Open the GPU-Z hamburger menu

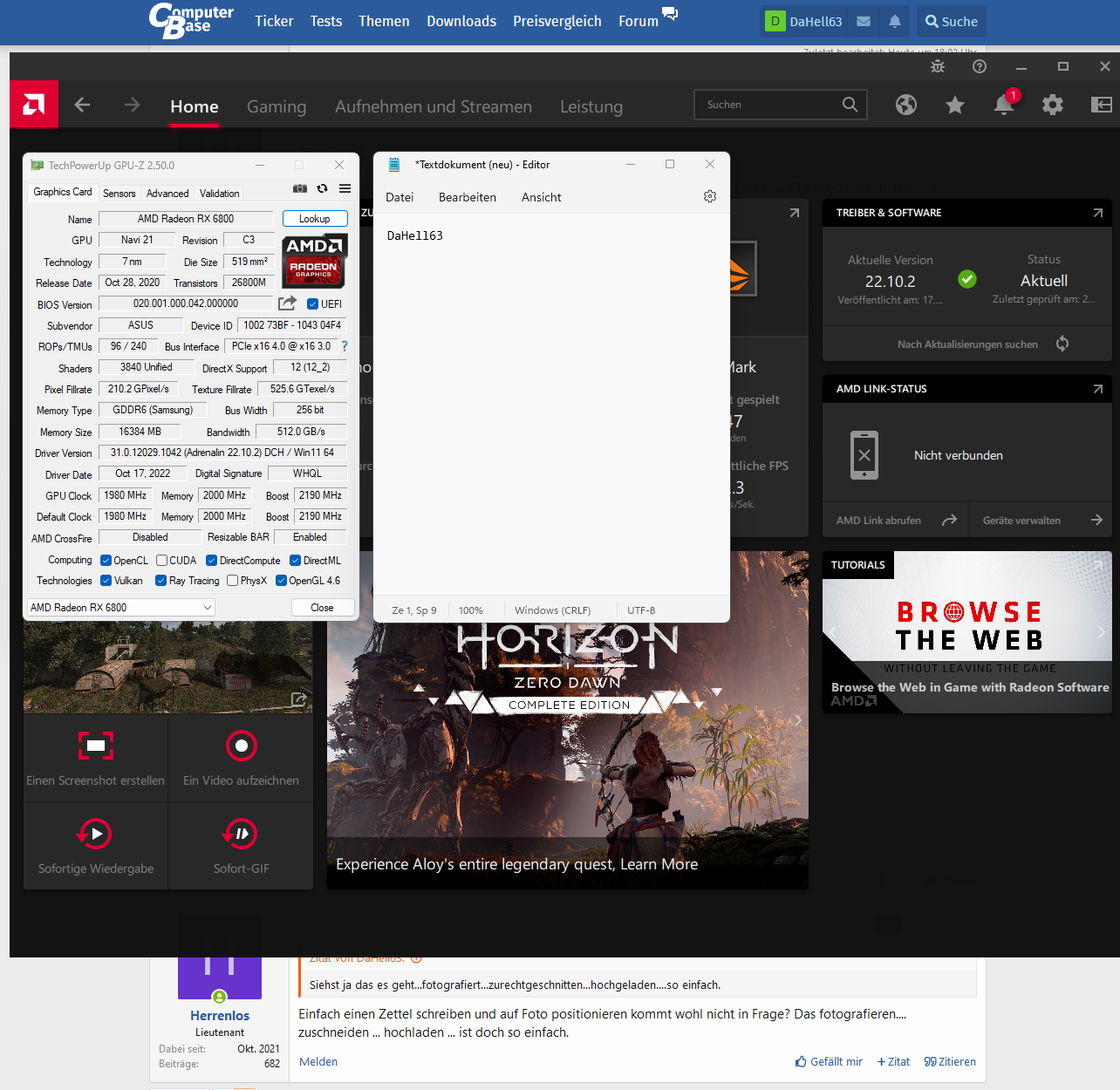(x=345, y=188)
